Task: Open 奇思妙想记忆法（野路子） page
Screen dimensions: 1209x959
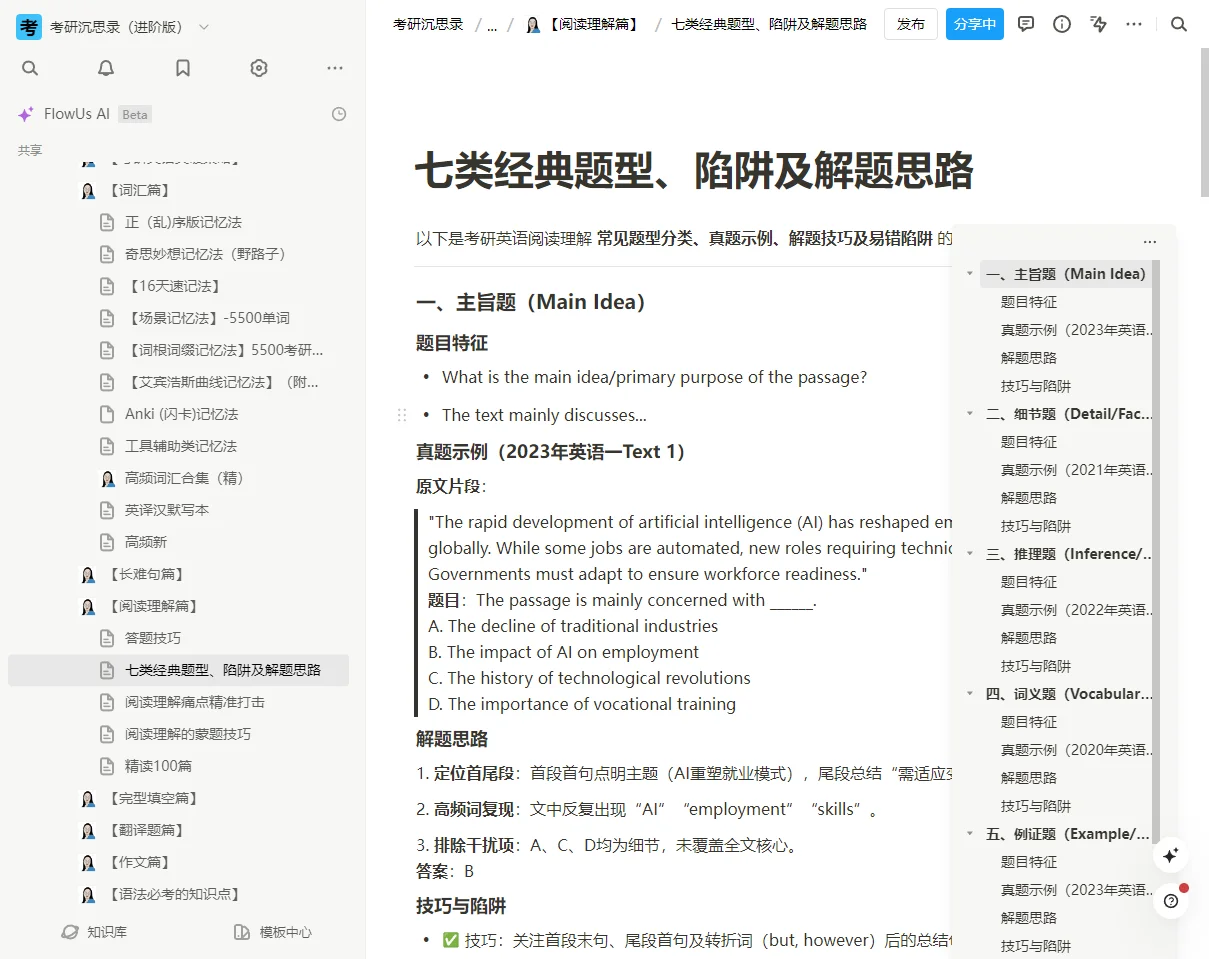Action: (x=178, y=254)
